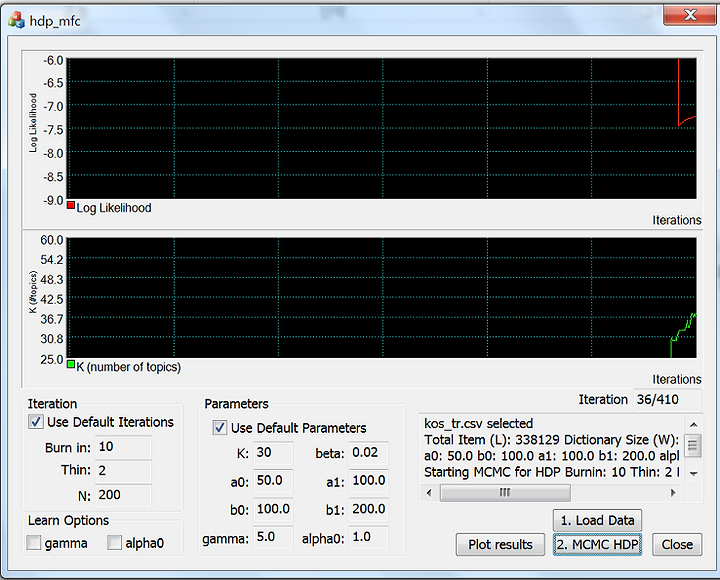
Task: Click the K parameter field
Action: click(x=273, y=453)
